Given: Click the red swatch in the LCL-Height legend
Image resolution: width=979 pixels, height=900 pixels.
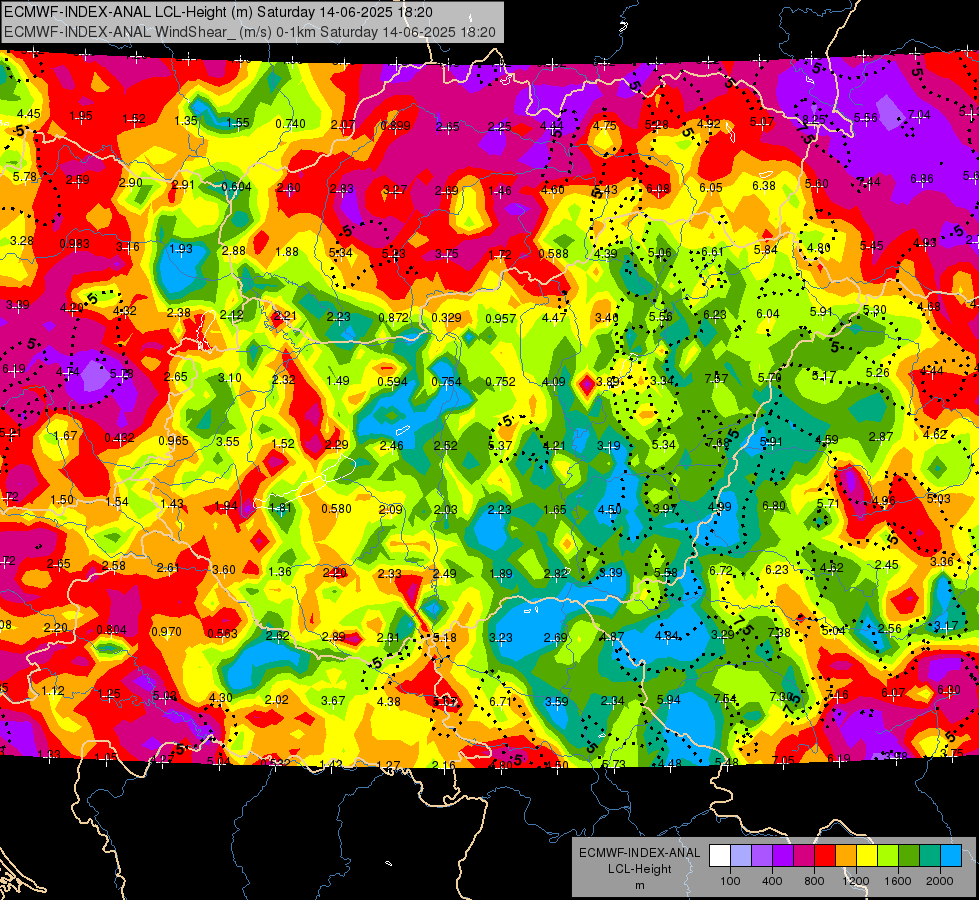Looking at the screenshot, I should coord(825,856).
